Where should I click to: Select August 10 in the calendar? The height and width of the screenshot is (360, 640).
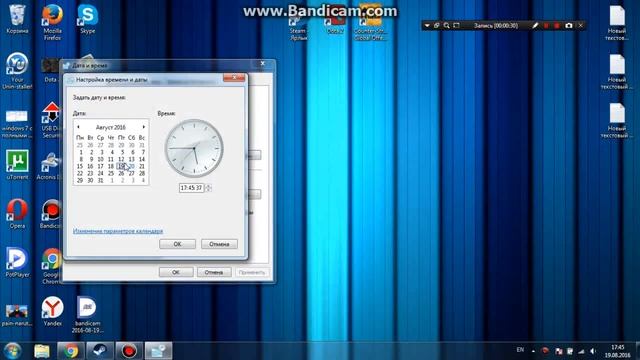click(100, 159)
